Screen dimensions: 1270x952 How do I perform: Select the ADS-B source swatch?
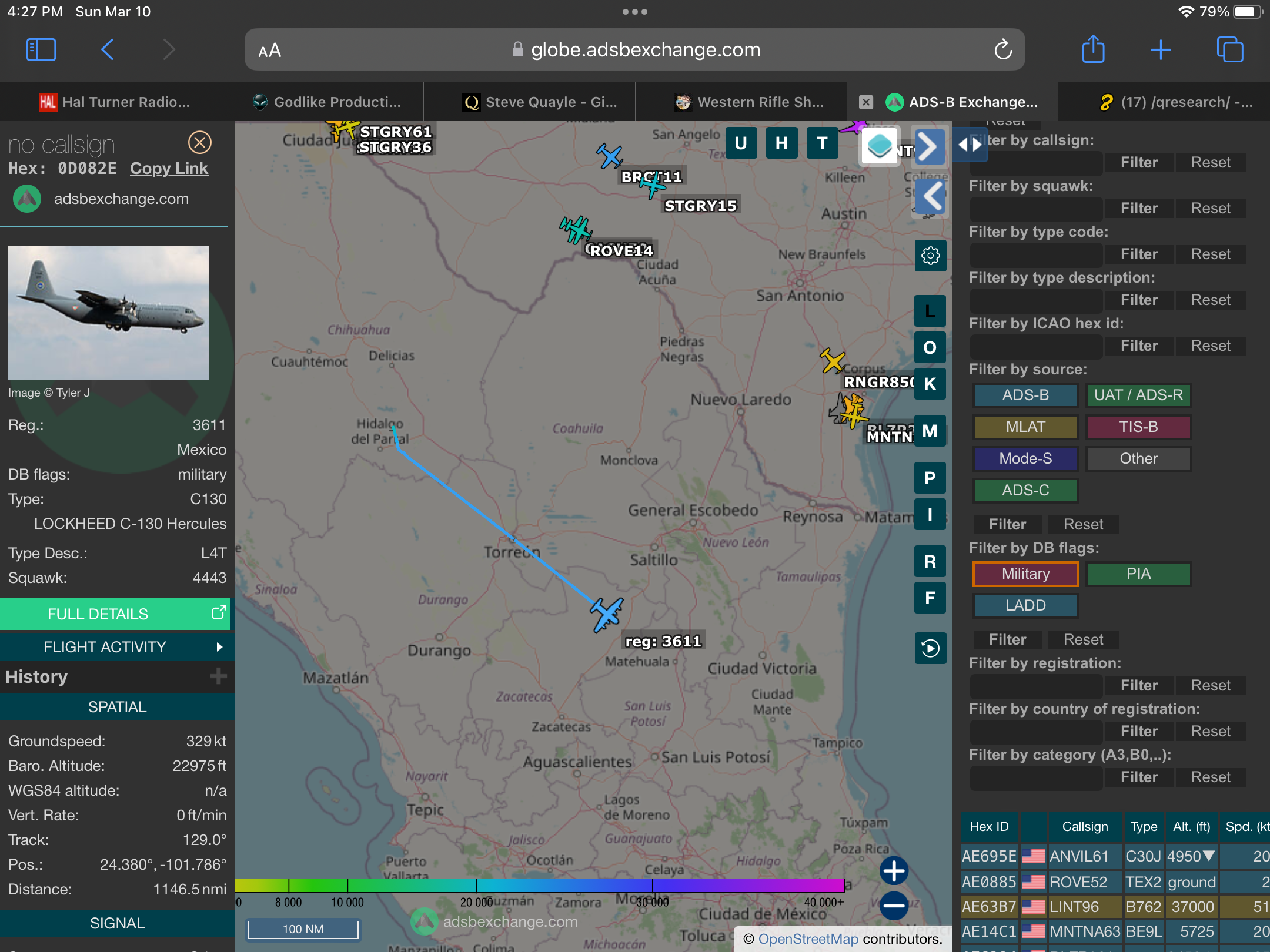pos(1025,395)
